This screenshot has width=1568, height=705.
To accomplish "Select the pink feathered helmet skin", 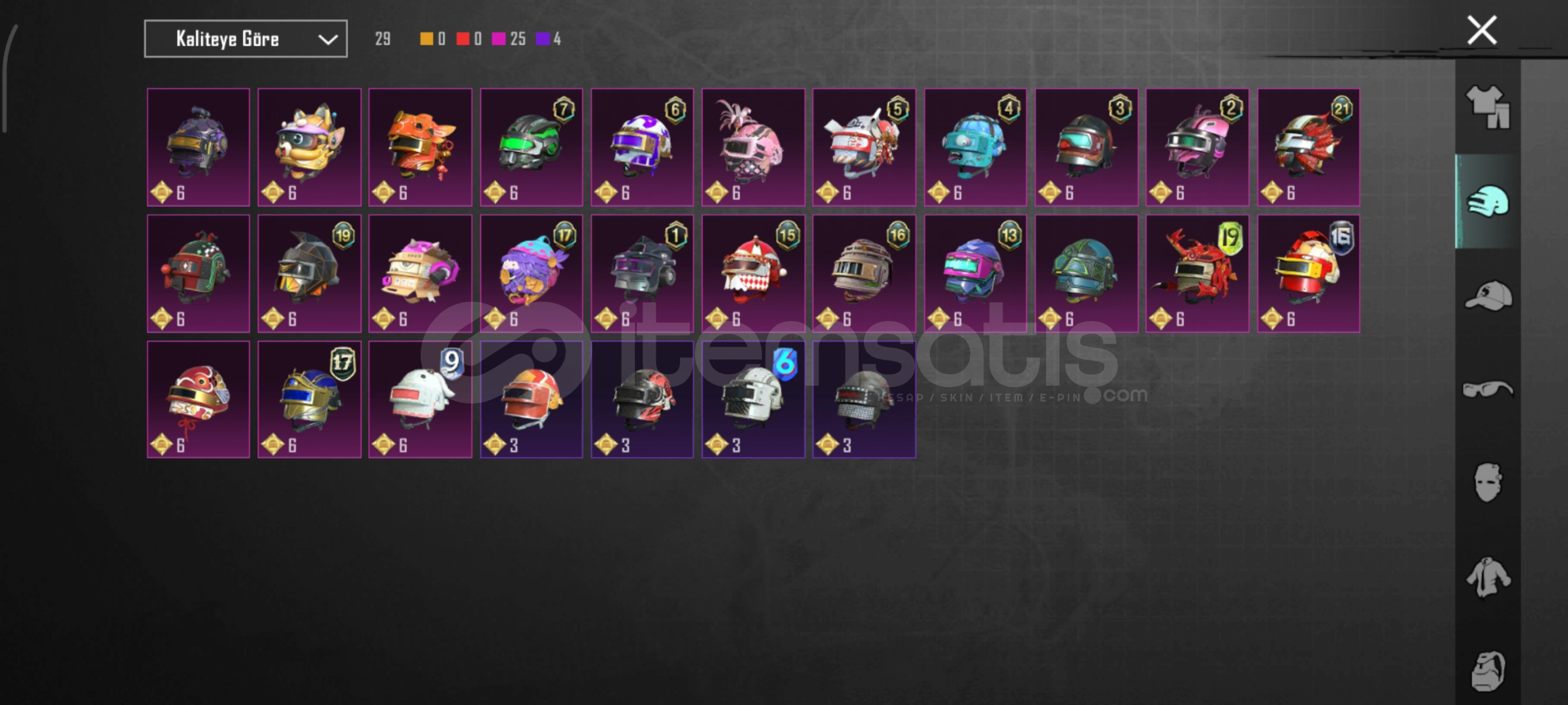I will pos(754,148).
